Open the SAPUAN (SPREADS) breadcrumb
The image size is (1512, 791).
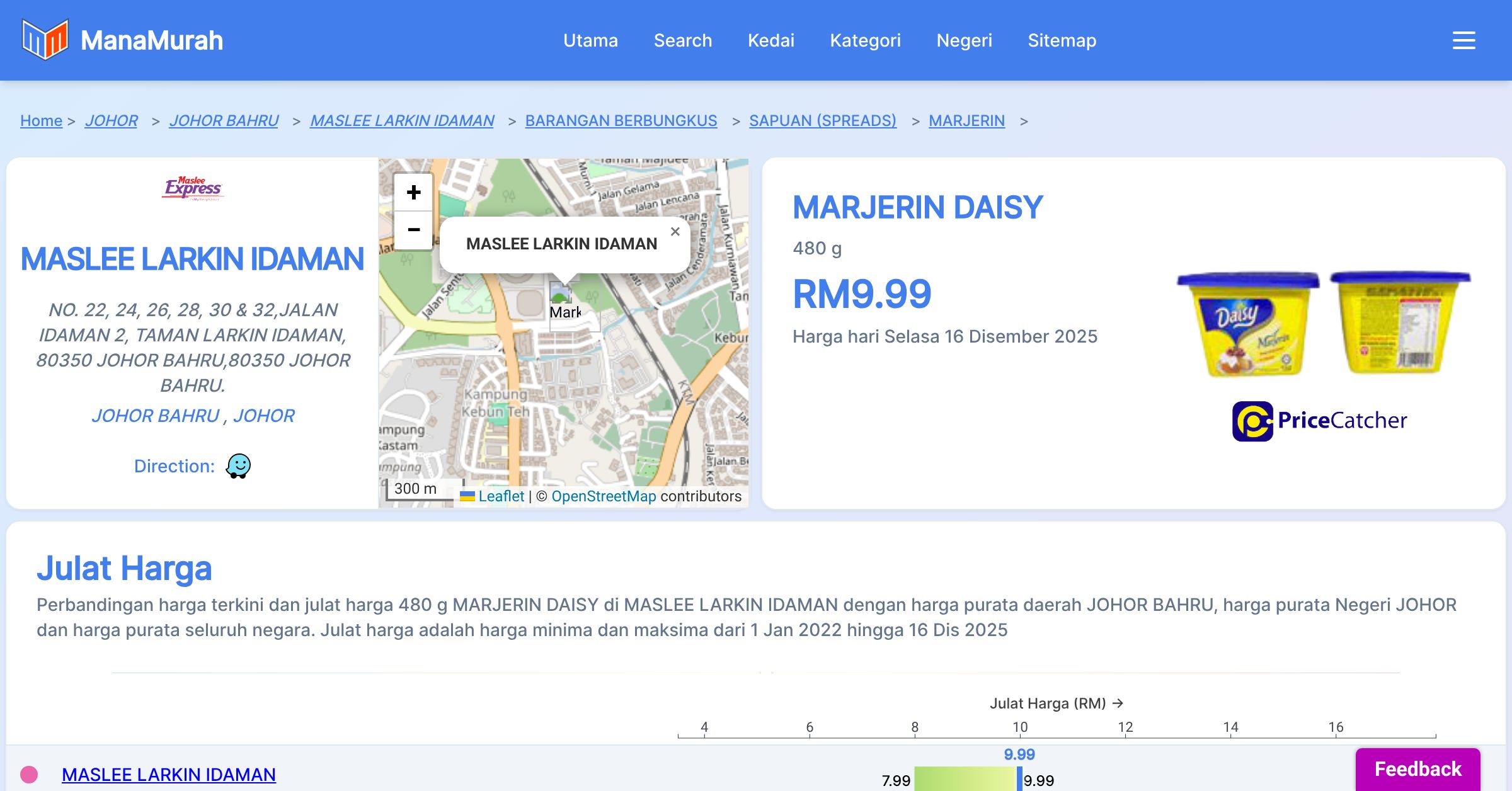pyautogui.click(x=822, y=120)
